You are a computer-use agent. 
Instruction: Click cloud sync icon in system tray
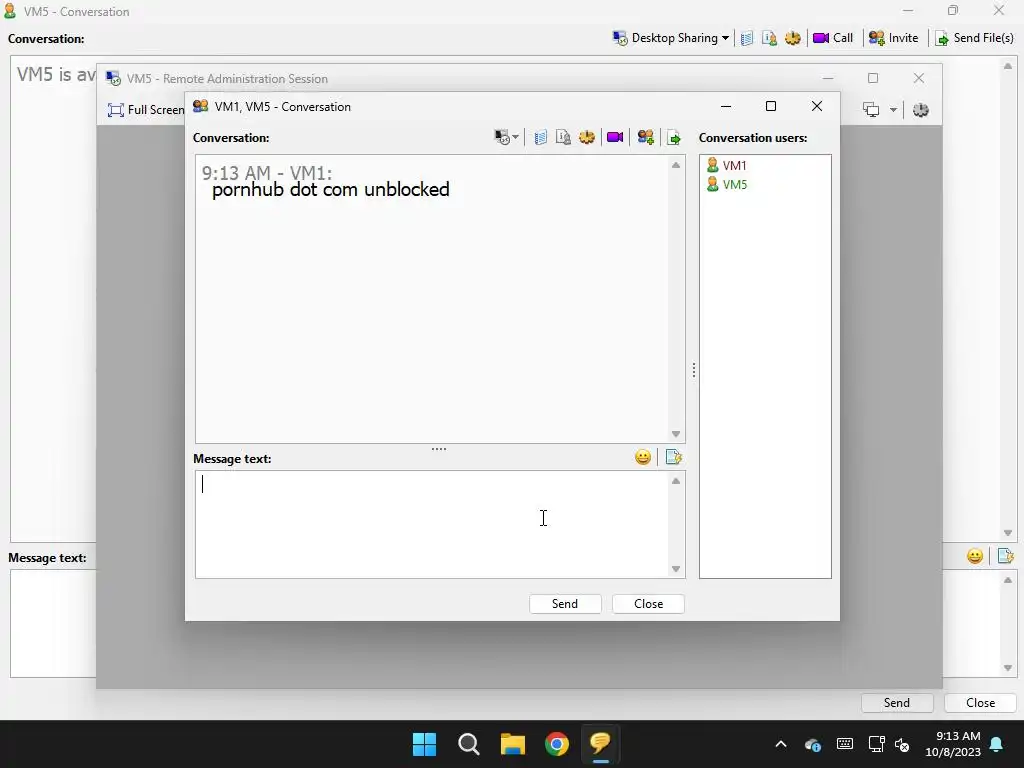(813, 744)
